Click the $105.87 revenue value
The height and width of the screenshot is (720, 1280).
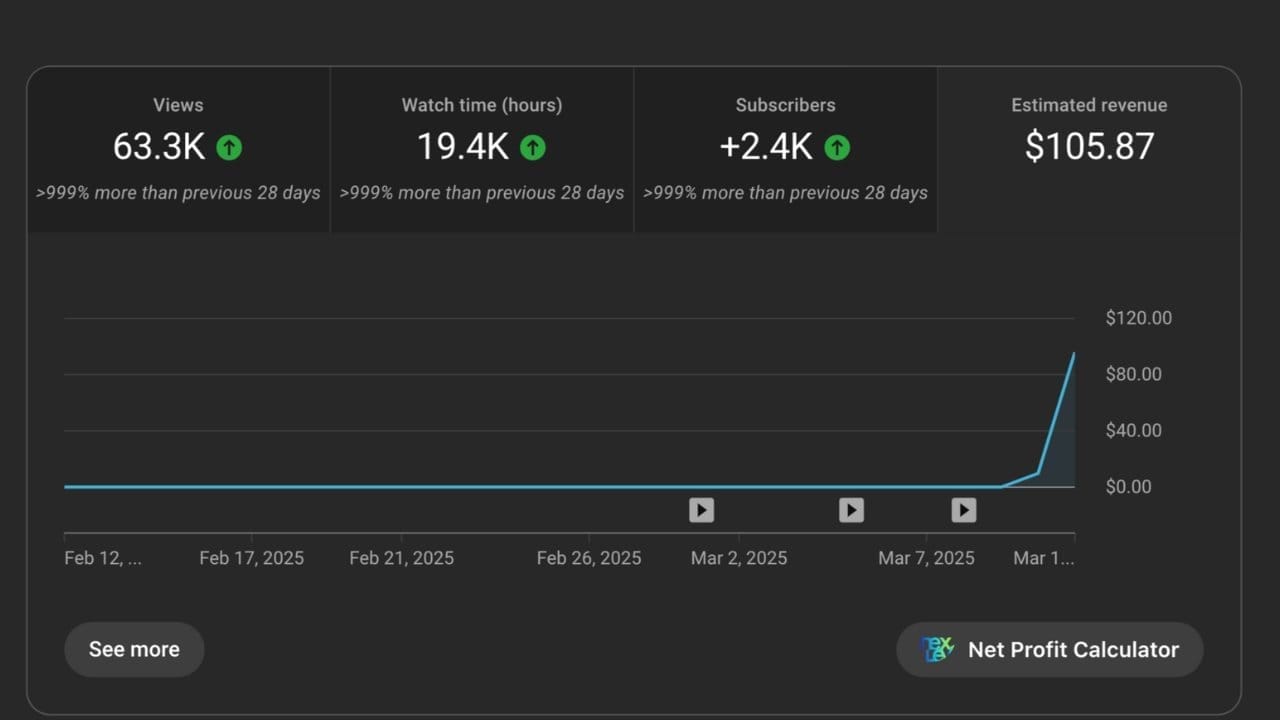coord(1089,146)
